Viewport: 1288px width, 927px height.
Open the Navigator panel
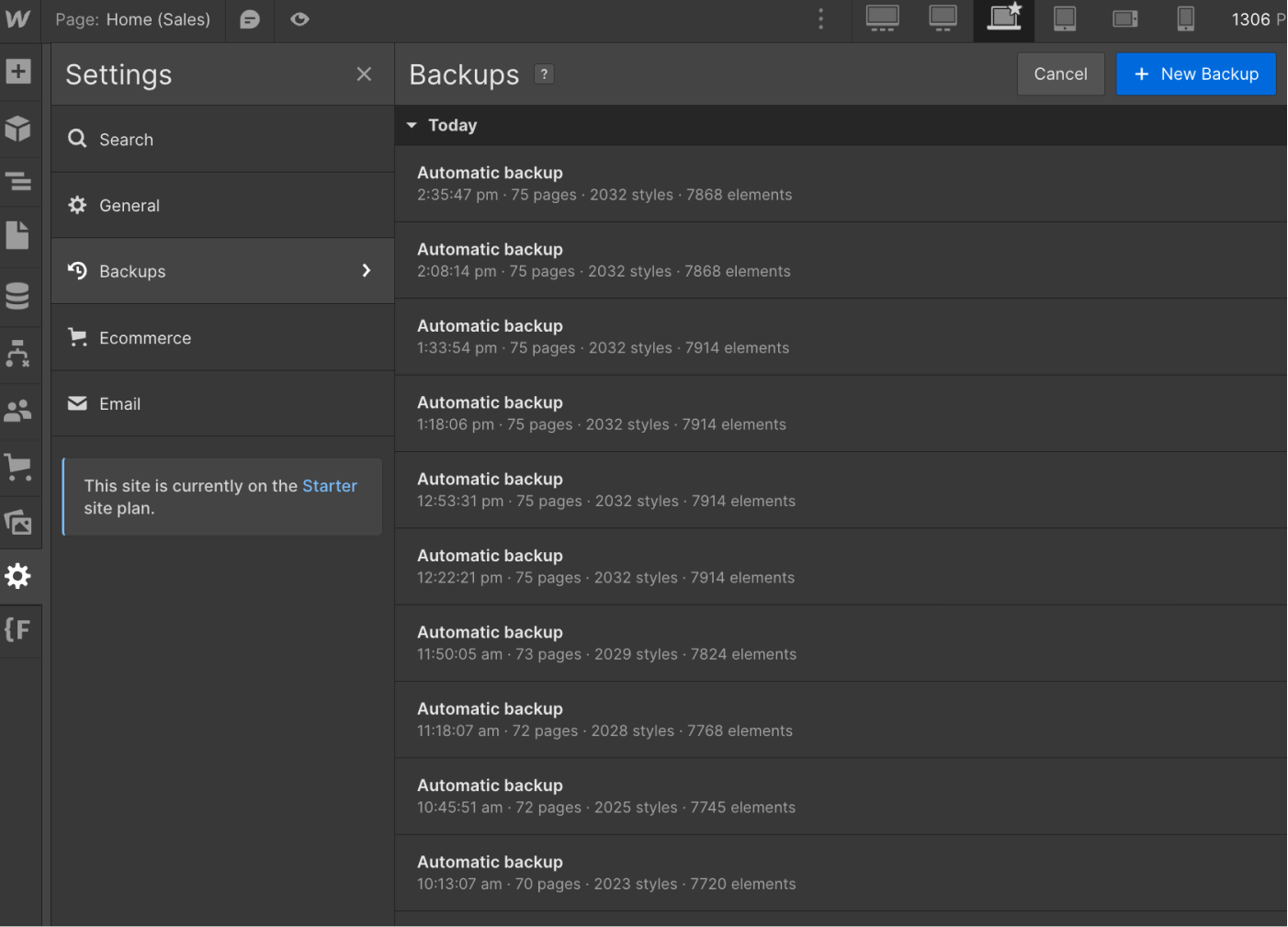(19, 182)
